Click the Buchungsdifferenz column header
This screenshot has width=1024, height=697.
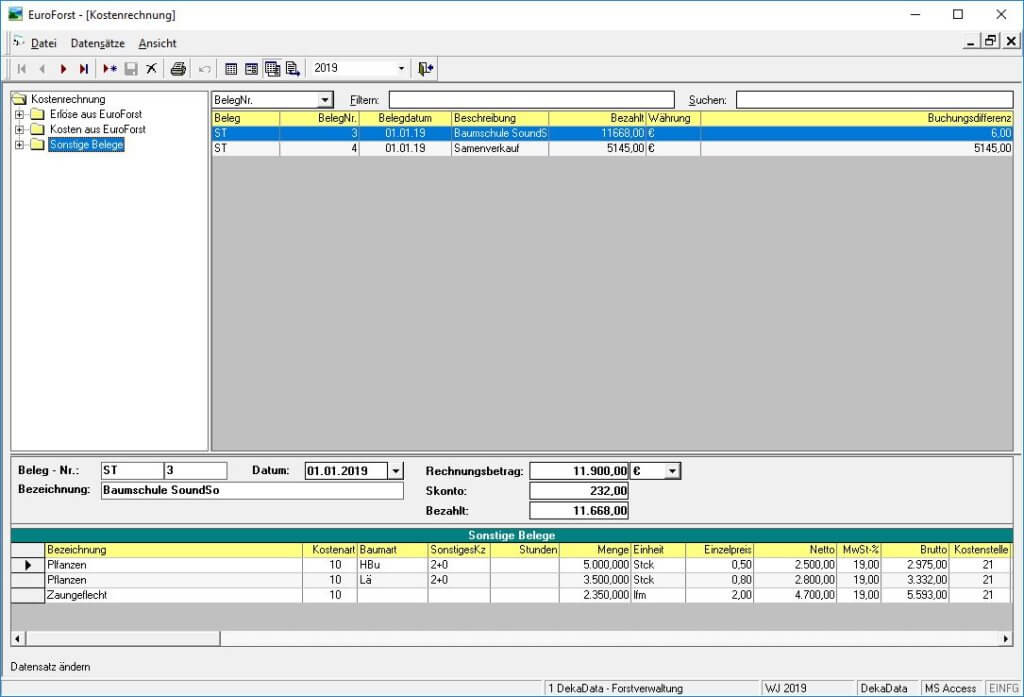856,118
